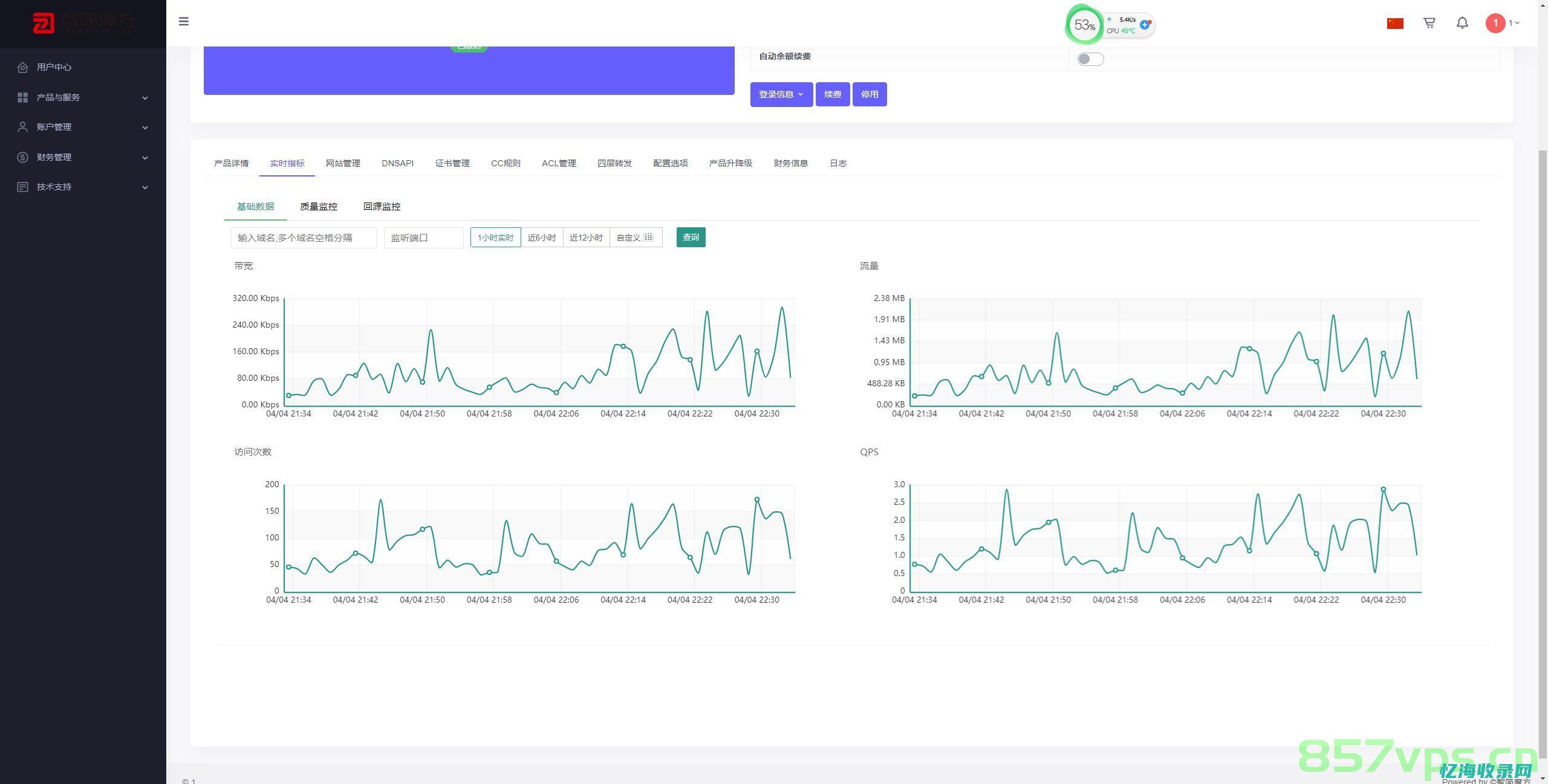Screen dimensions: 1548x784
Task: Switch to the 产品升降级 tab
Action: coord(730,163)
